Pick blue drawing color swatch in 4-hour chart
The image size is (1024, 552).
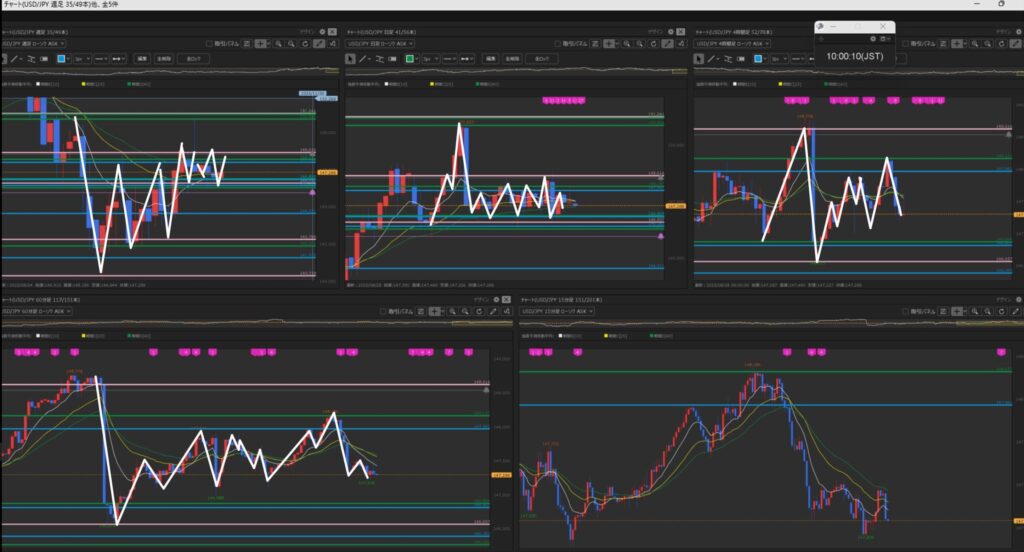758,59
